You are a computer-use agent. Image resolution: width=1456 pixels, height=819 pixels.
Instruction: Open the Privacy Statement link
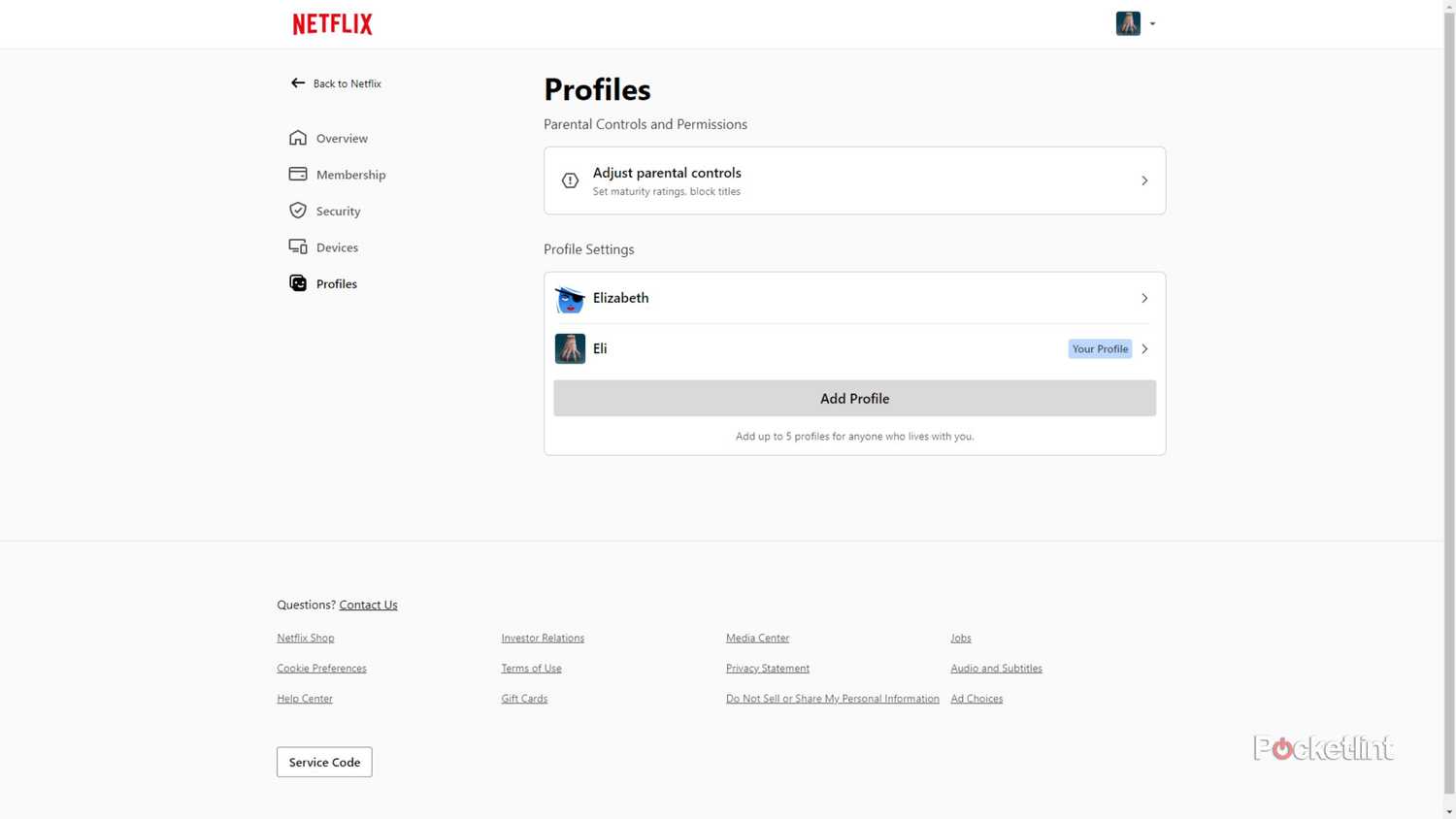click(768, 668)
